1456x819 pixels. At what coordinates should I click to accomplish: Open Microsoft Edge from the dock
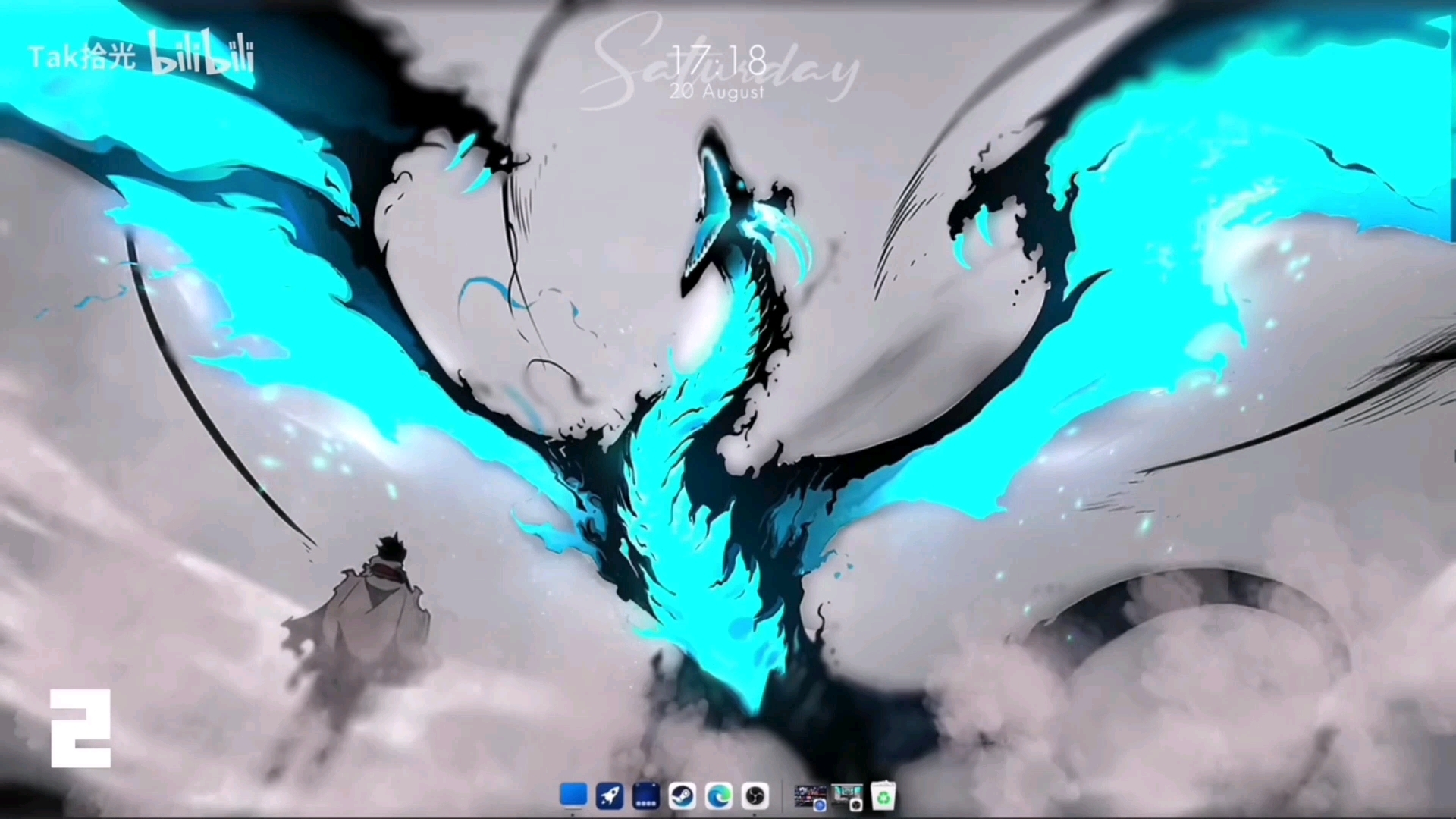[718, 796]
